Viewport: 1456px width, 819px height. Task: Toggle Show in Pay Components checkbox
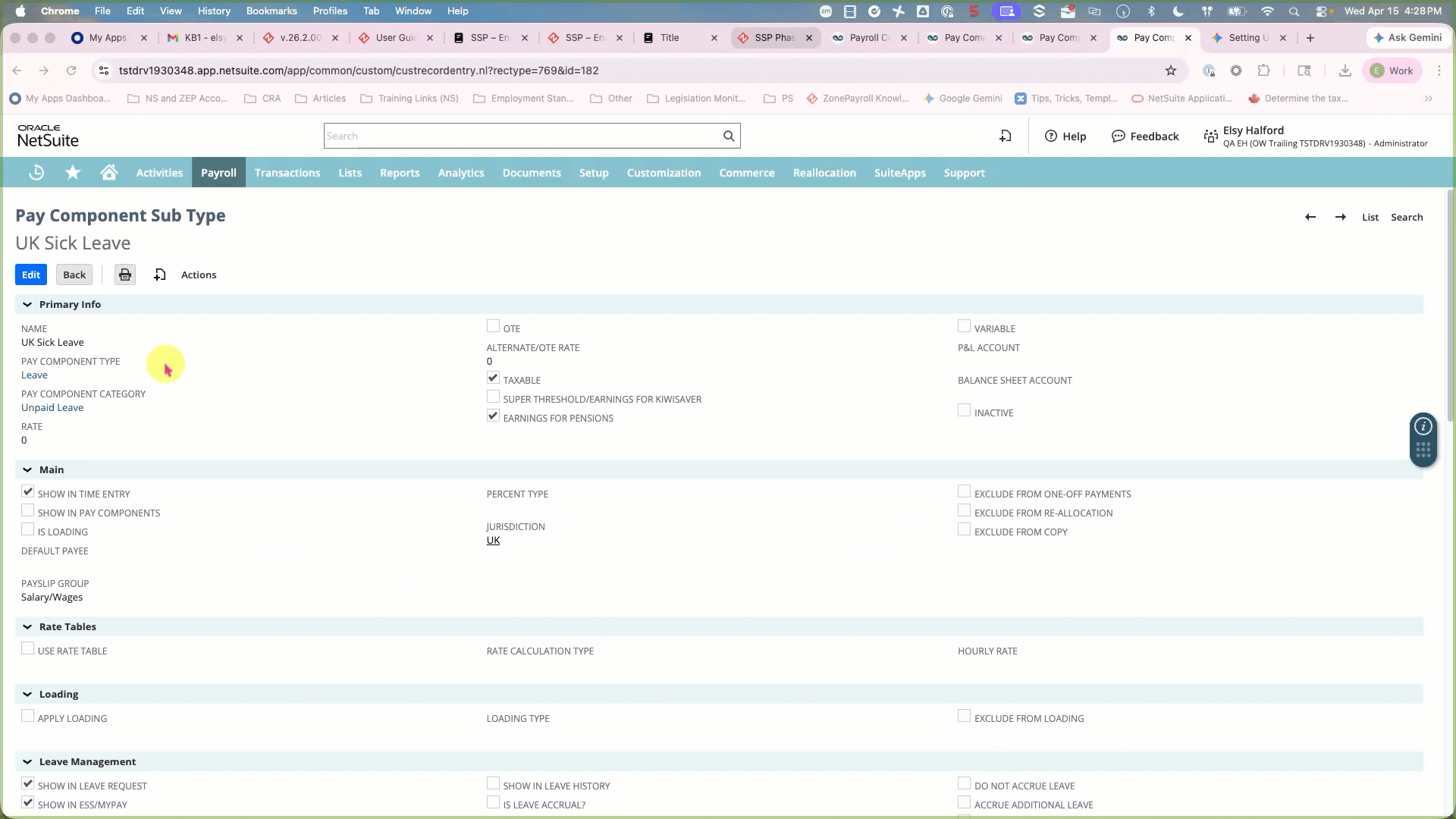coord(28,510)
